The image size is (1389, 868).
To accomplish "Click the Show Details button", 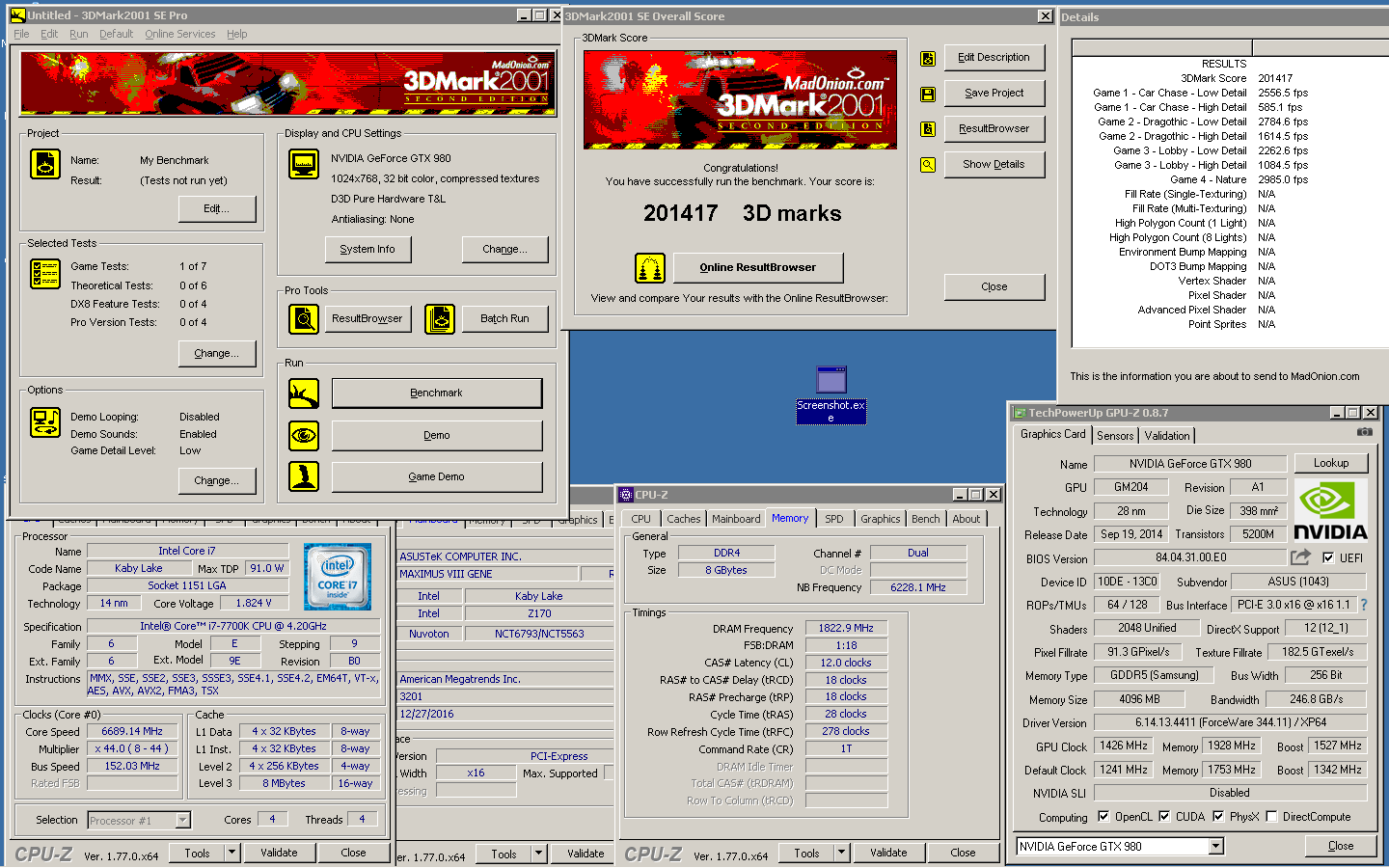I will (994, 165).
